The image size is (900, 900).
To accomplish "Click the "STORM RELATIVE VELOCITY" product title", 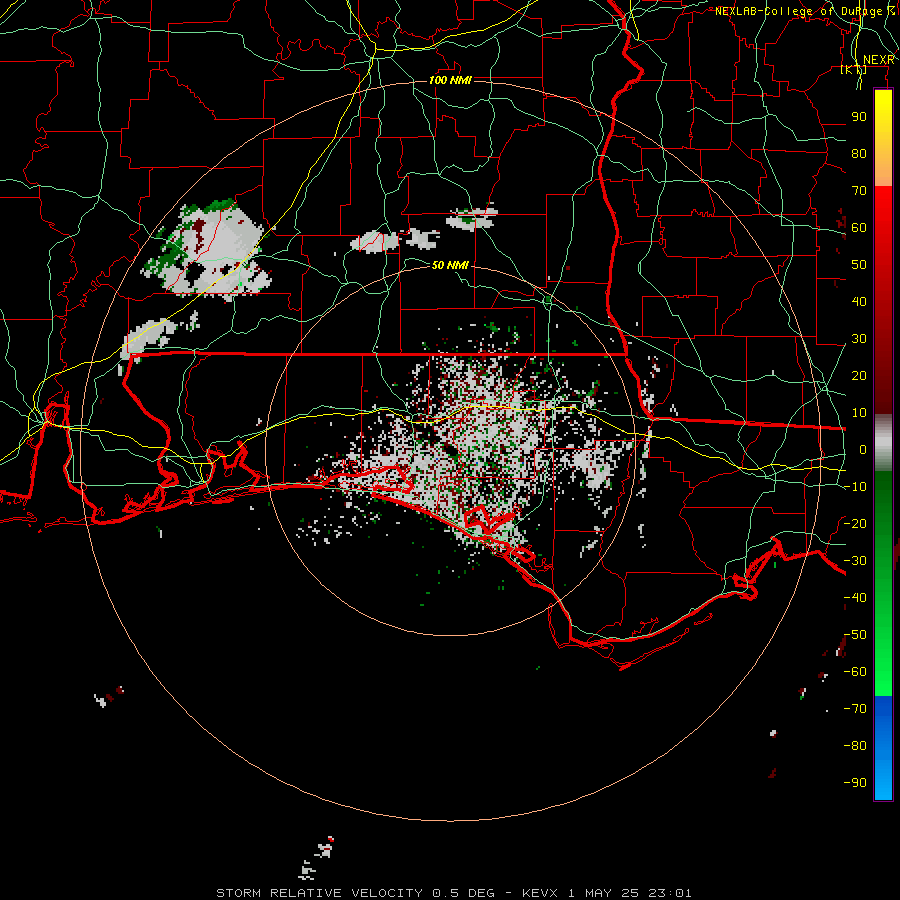I will (x=322, y=893).
